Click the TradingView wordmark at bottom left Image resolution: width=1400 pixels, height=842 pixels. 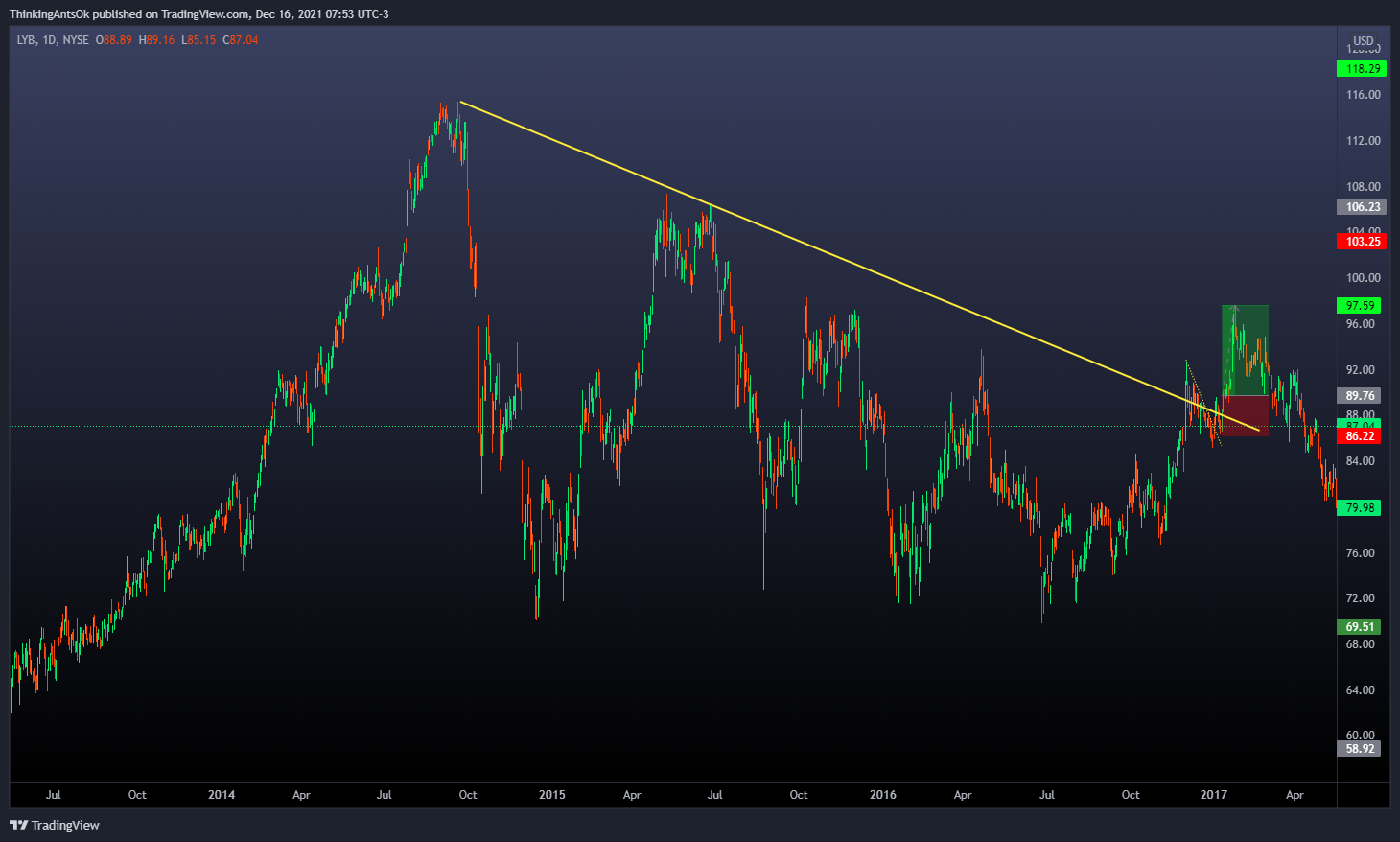65,825
